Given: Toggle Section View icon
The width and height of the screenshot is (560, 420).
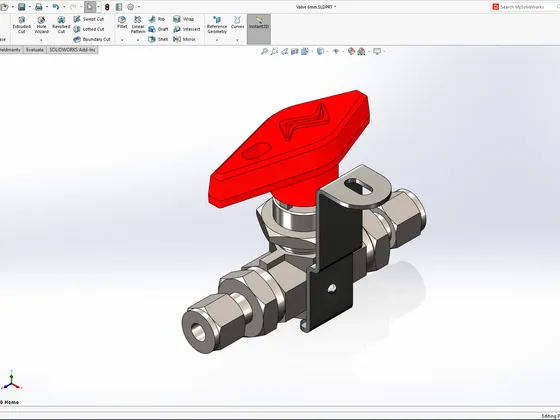Looking at the screenshot, I should (294, 51).
